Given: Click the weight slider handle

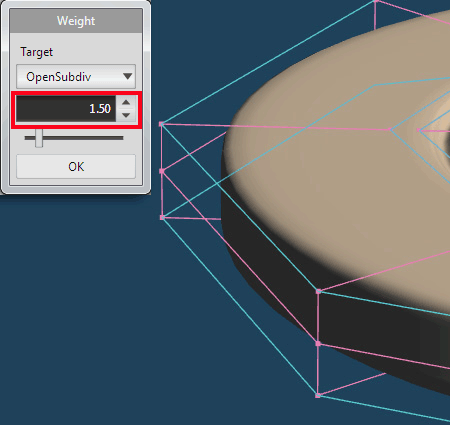Looking at the screenshot, I should coord(39,138).
